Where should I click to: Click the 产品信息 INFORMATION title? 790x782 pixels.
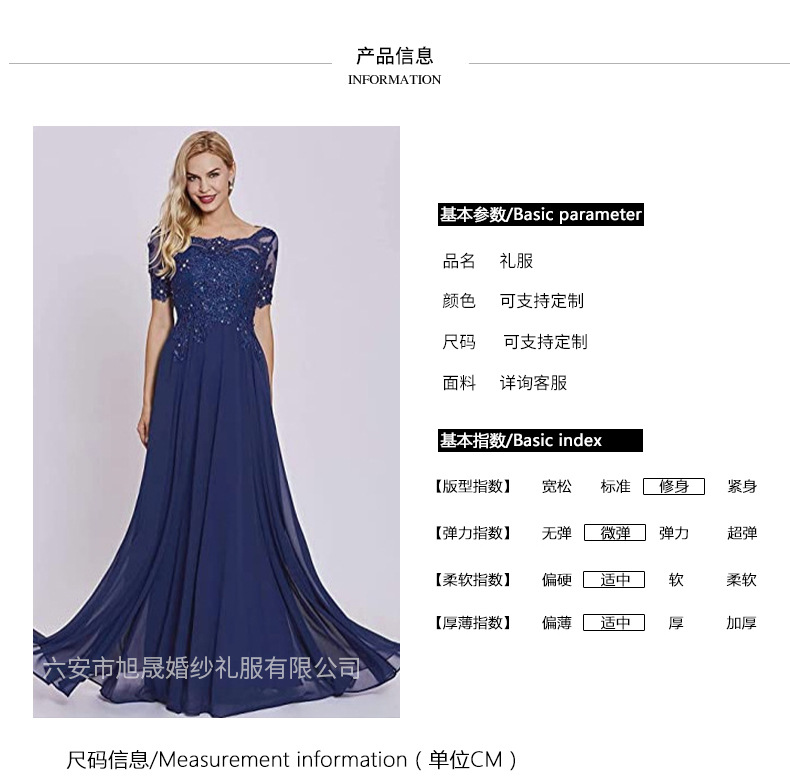[394, 66]
